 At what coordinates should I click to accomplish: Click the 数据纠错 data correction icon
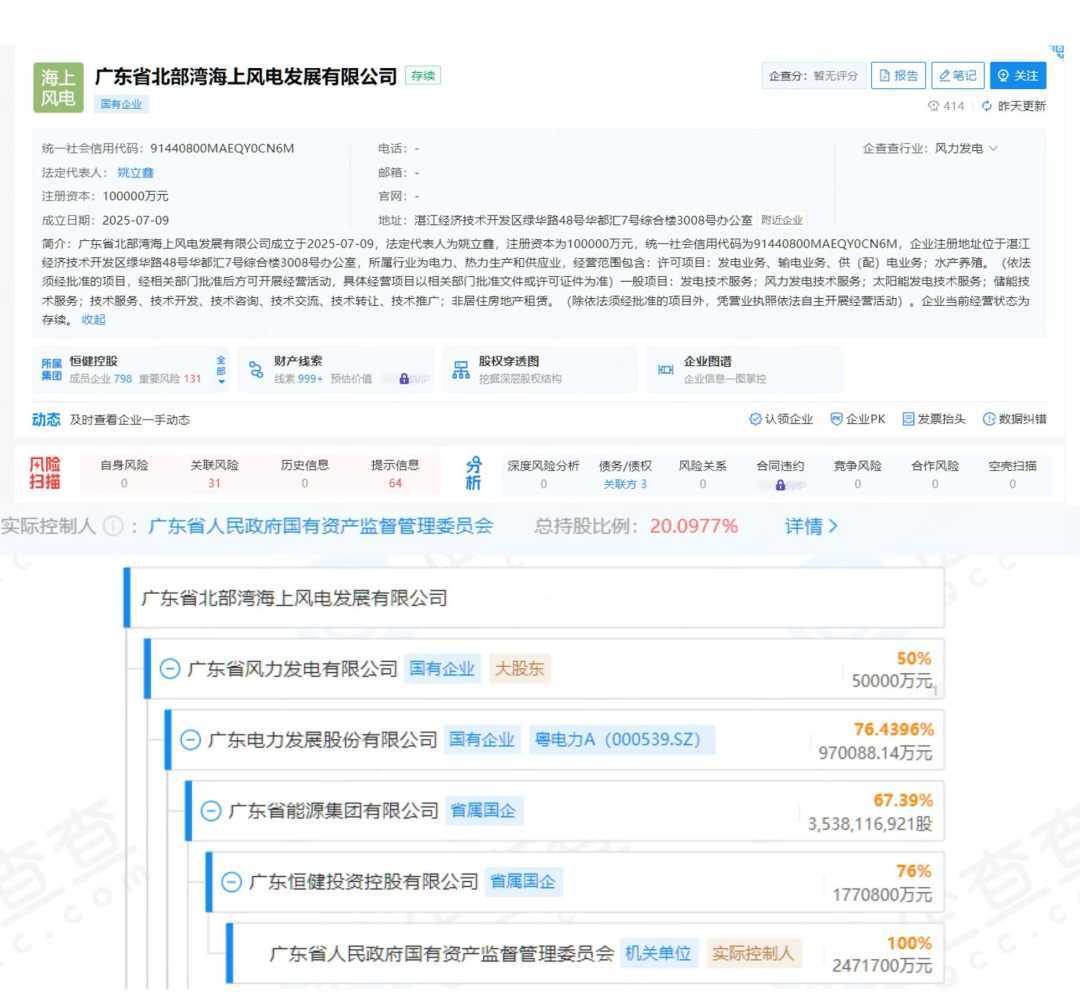989,420
